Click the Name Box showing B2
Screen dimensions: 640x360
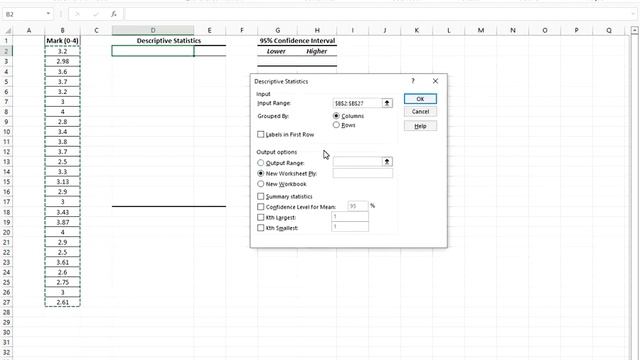[x=24, y=14]
